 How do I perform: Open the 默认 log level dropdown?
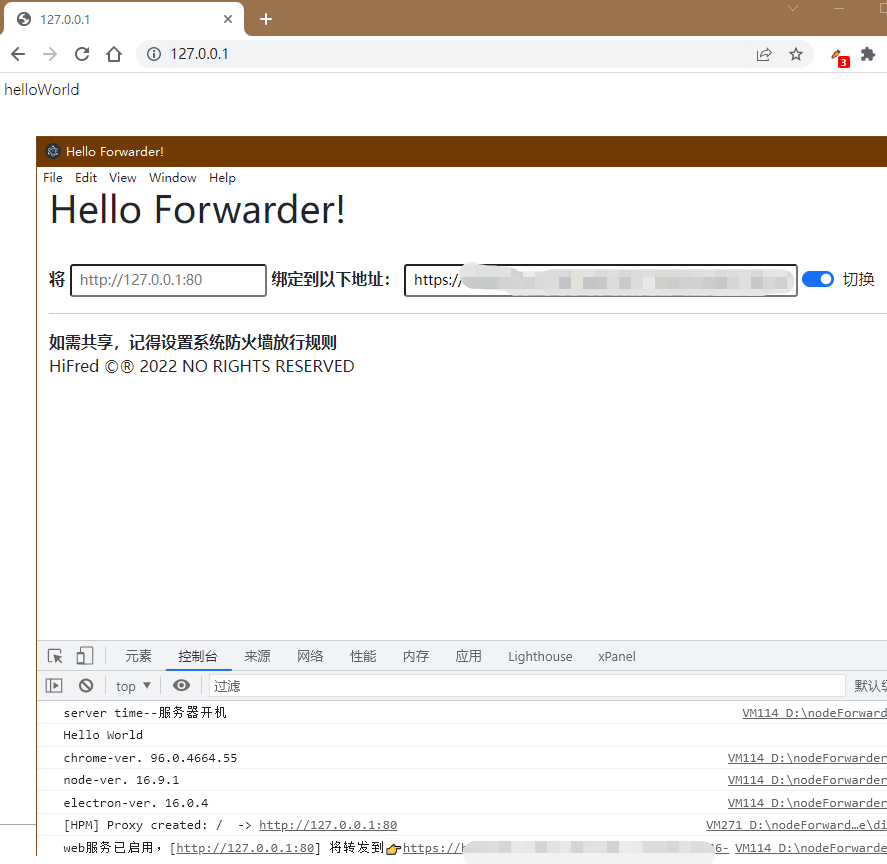click(870, 686)
